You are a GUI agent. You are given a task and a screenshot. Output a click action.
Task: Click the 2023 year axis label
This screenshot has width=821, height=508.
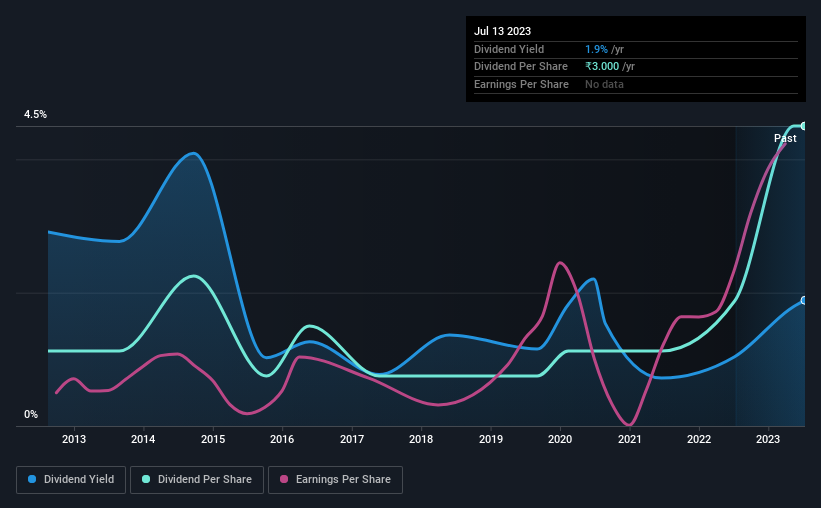(x=768, y=439)
